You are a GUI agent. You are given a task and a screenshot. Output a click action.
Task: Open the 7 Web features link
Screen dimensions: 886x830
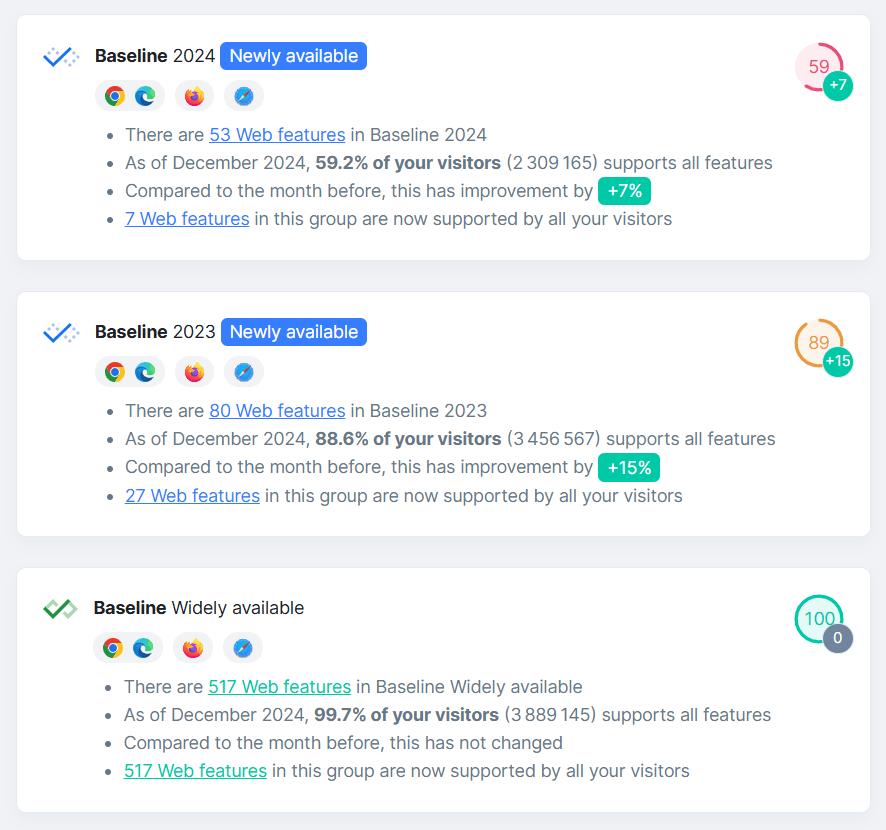point(187,218)
